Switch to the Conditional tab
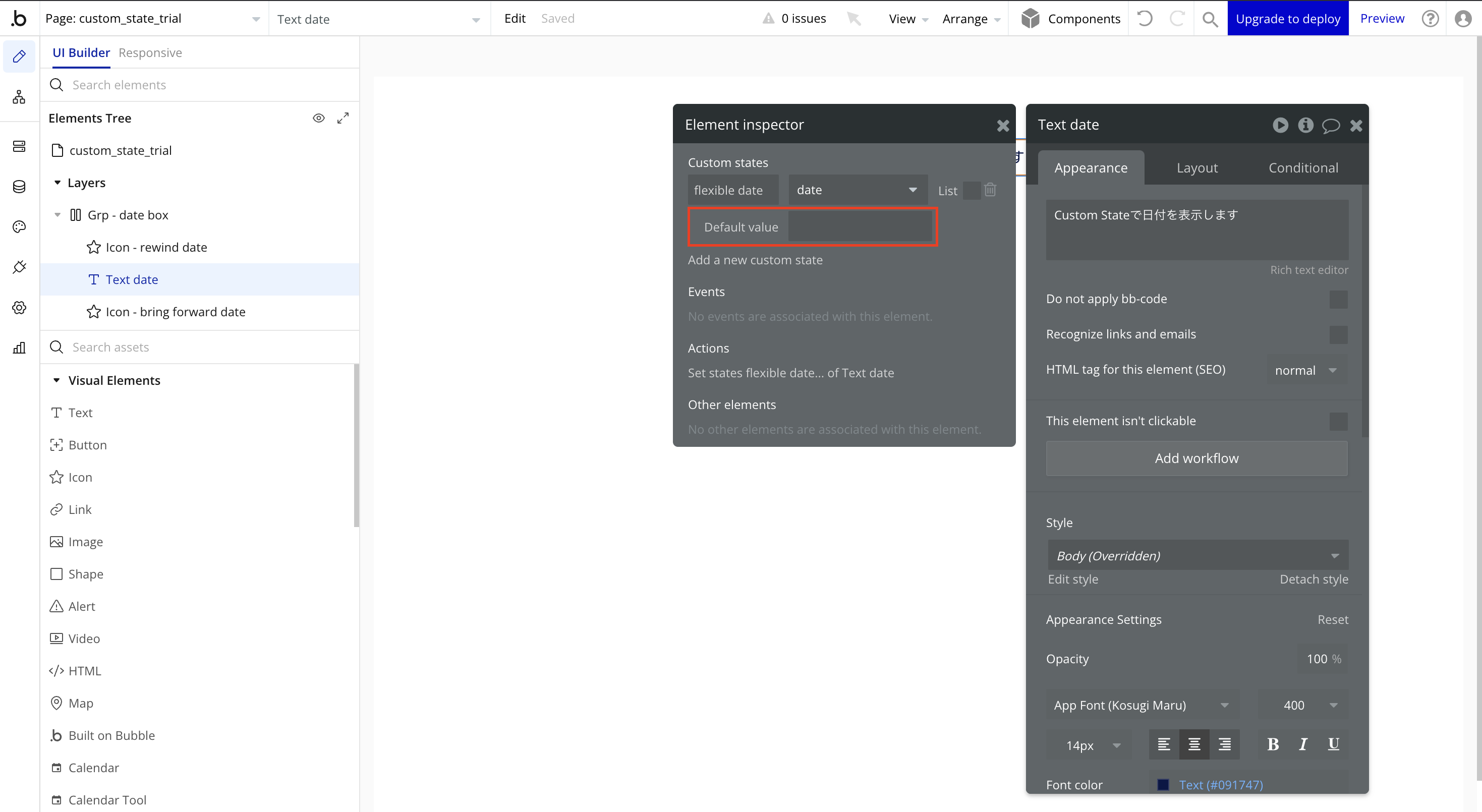The width and height of the screenshot is (1482, 812). click(1303, 167)
